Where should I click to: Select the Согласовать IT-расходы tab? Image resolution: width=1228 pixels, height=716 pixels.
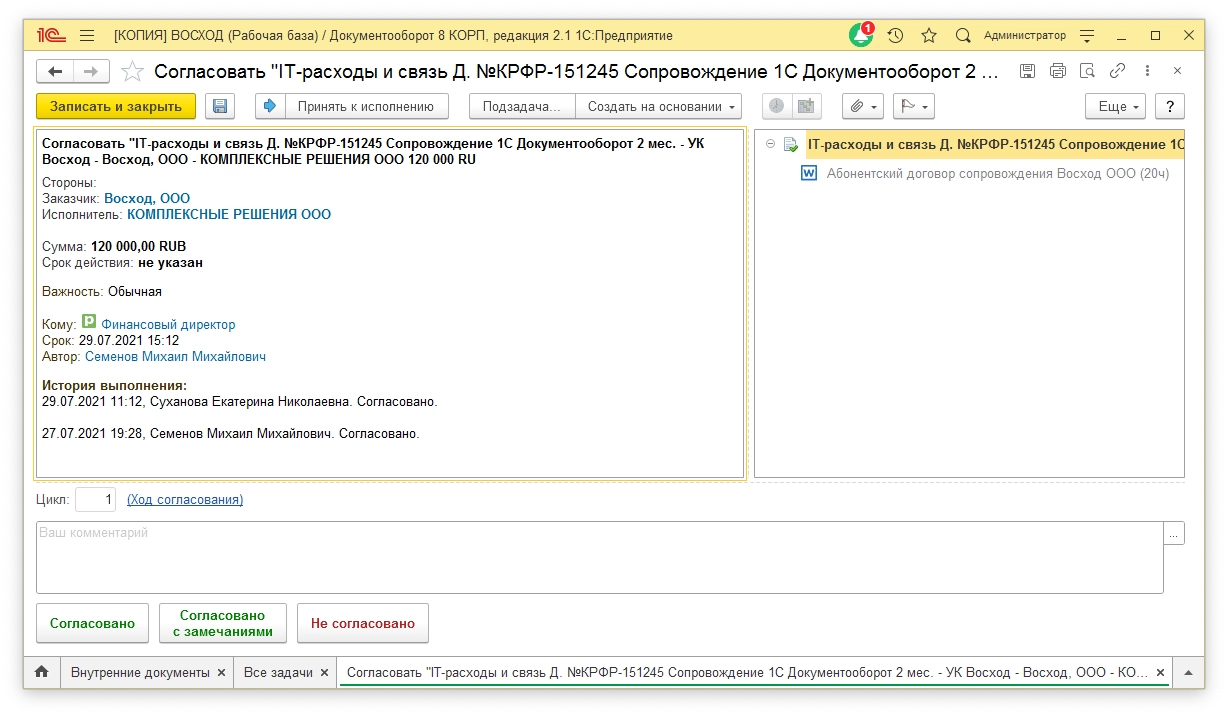click(x=748, y=672)
